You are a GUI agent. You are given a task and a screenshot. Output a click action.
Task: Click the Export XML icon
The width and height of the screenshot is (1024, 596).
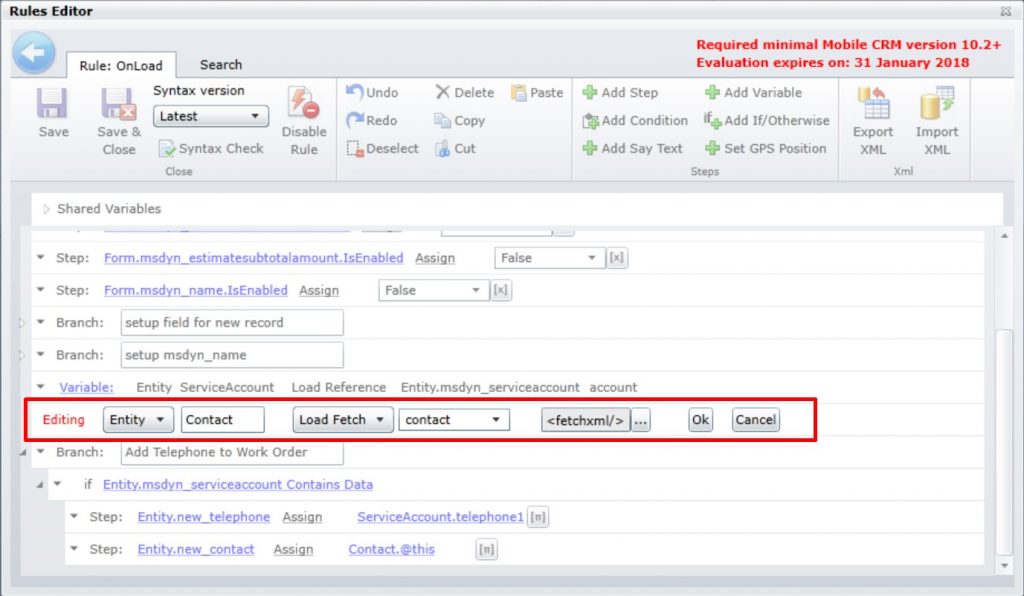point(872,118)
